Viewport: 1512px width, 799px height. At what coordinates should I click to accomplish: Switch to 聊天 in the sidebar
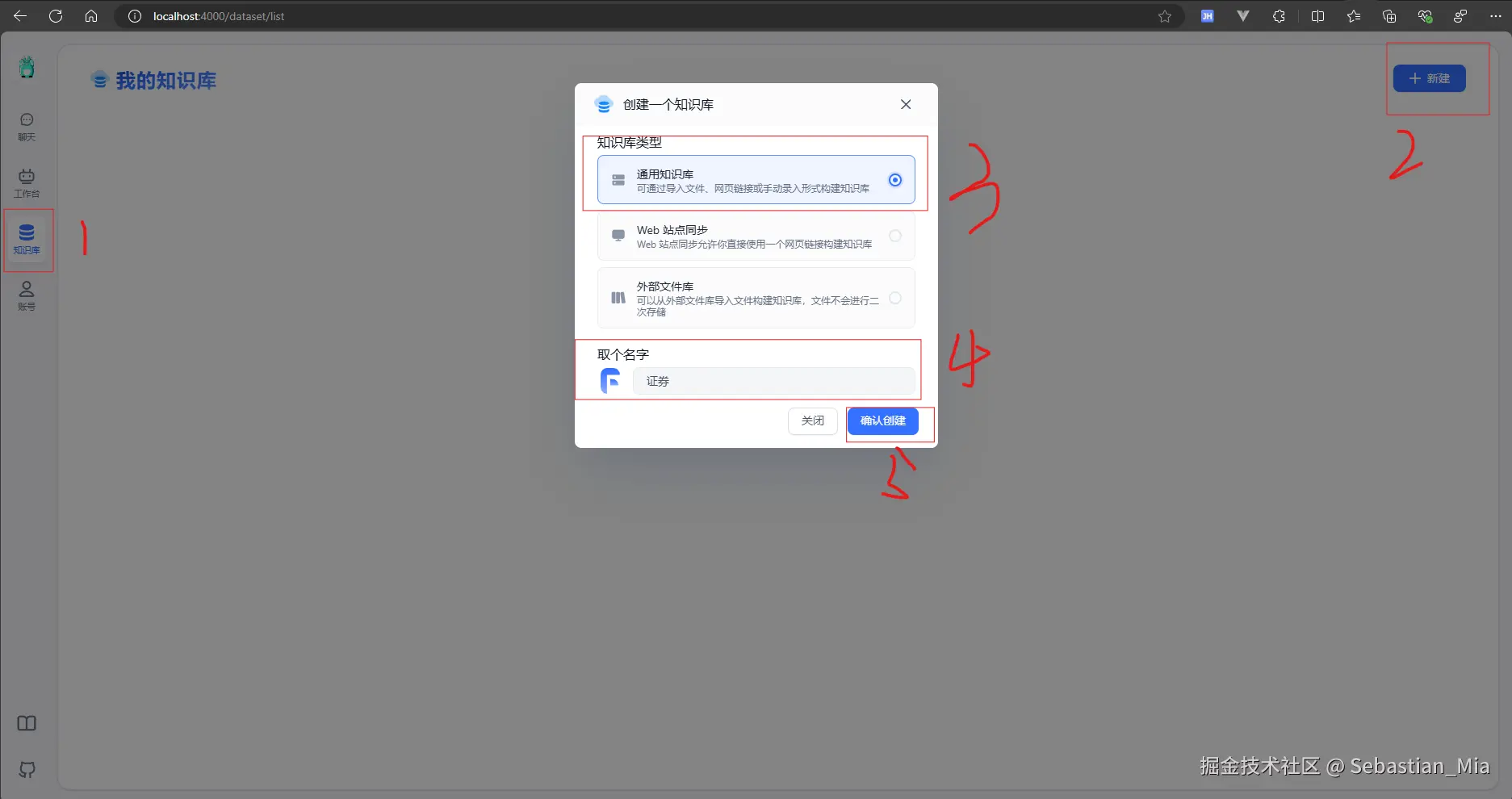coord(27,125)
